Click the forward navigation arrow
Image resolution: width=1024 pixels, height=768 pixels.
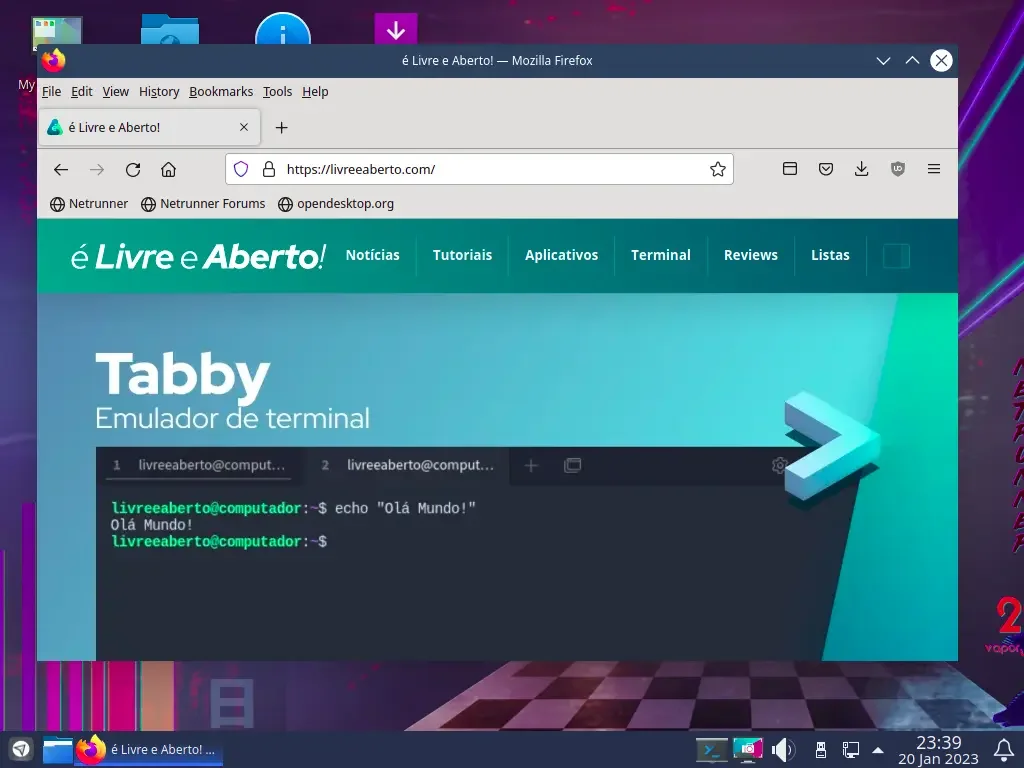(x=97, y=170)
